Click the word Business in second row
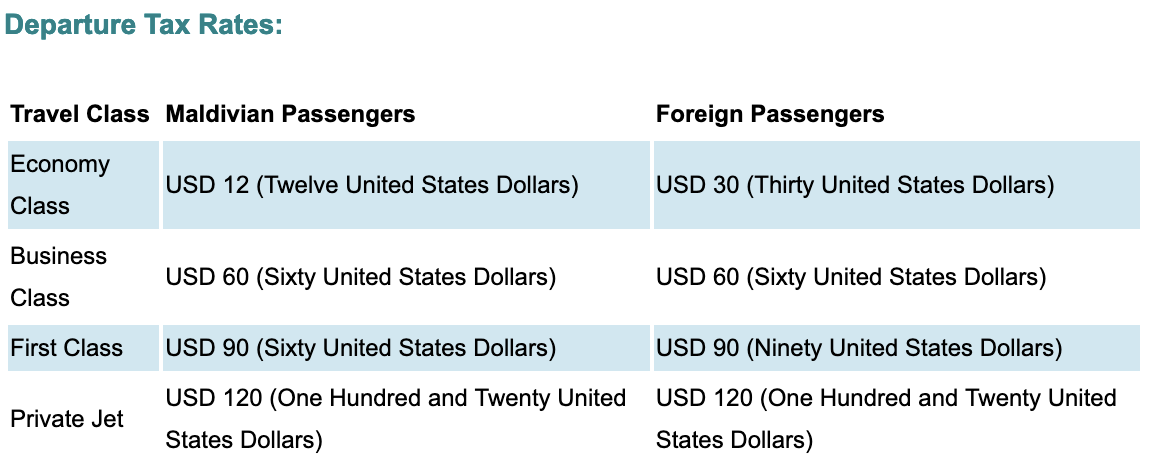The width and height of the screenshot is (1152, 473). pyautogui.click(x=59, y=256)
